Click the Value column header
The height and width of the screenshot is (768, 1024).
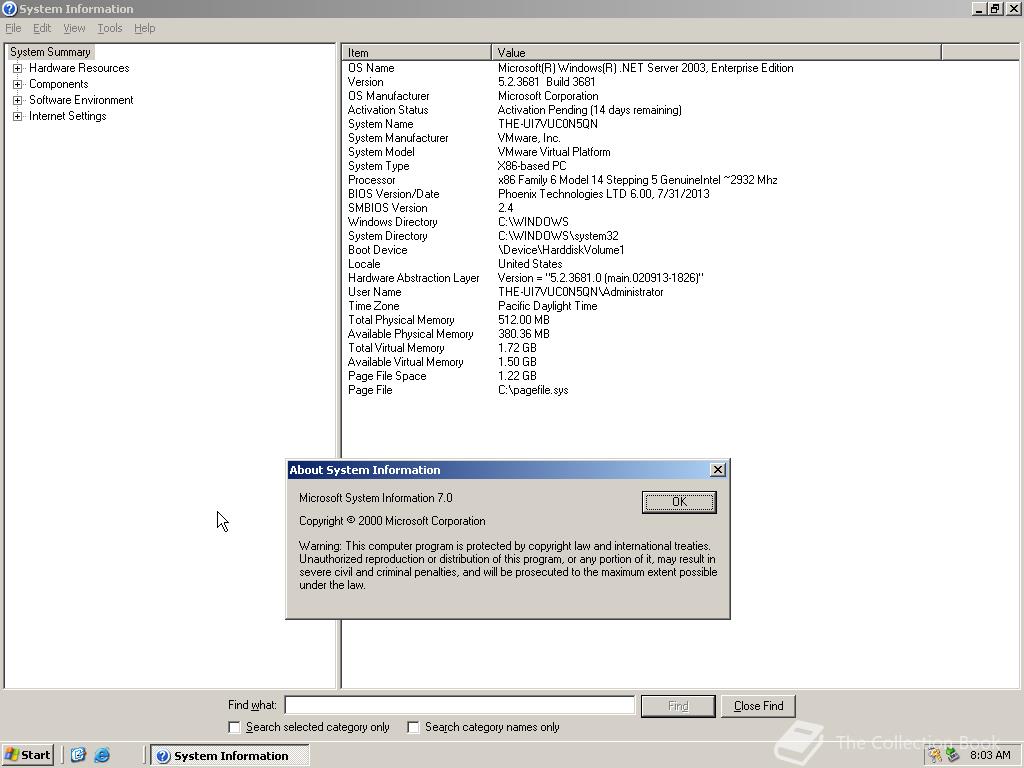click(716, 52)
